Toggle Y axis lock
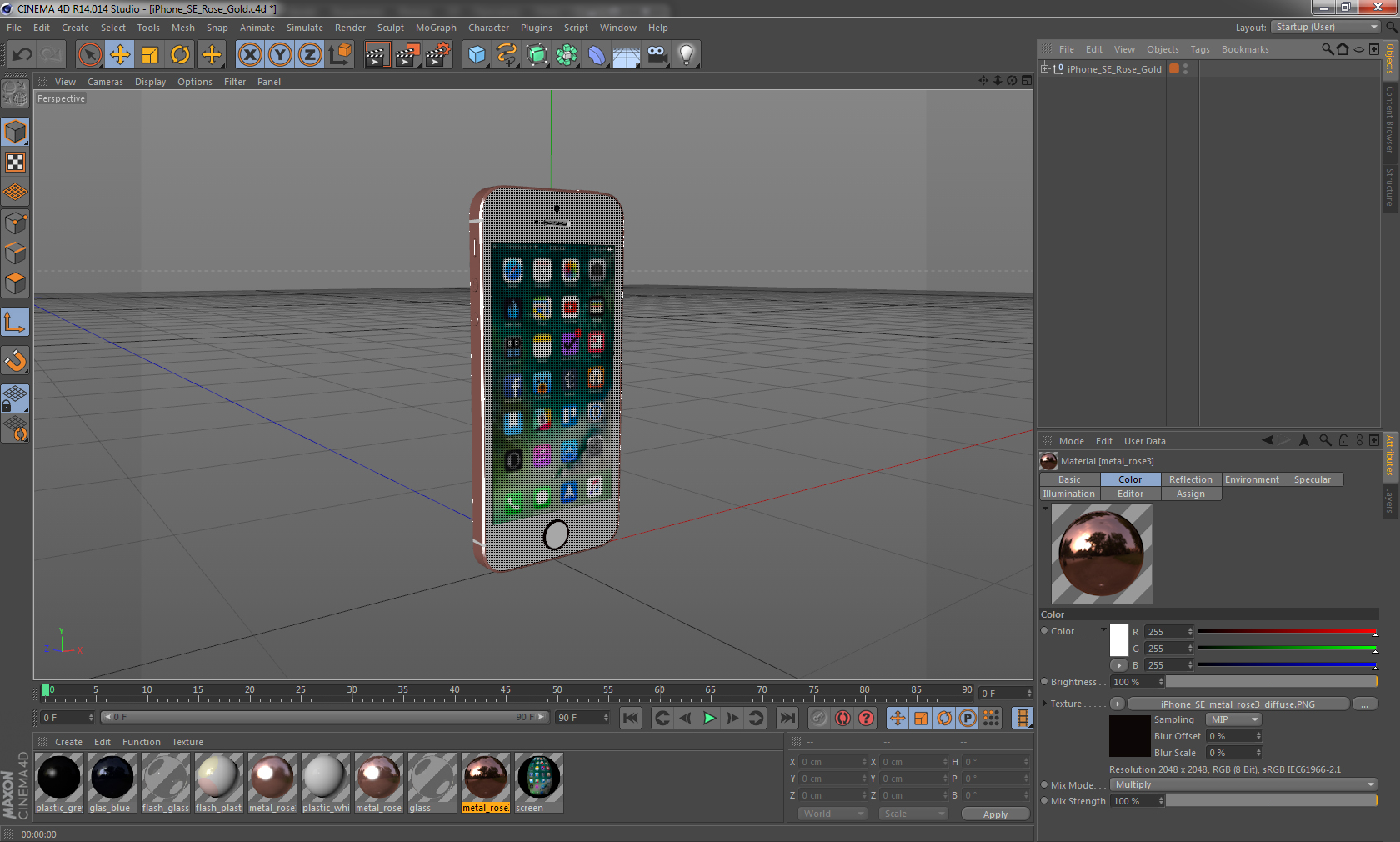The width and height of the screenshot is (1400, 842). [x=280, y=55]
